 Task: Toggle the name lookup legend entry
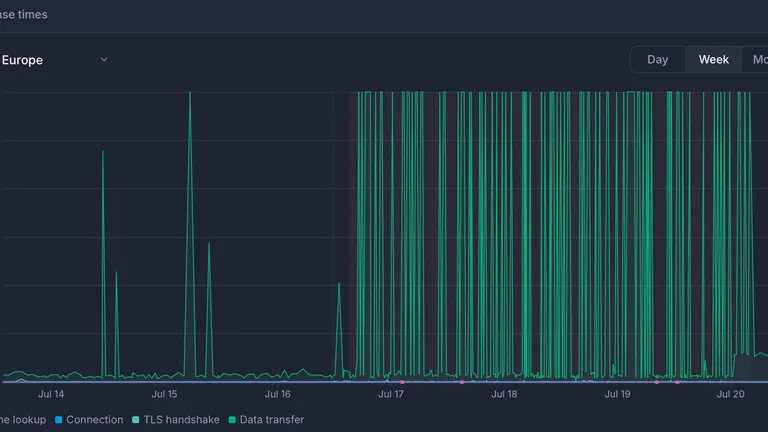[x=23, y=420]
